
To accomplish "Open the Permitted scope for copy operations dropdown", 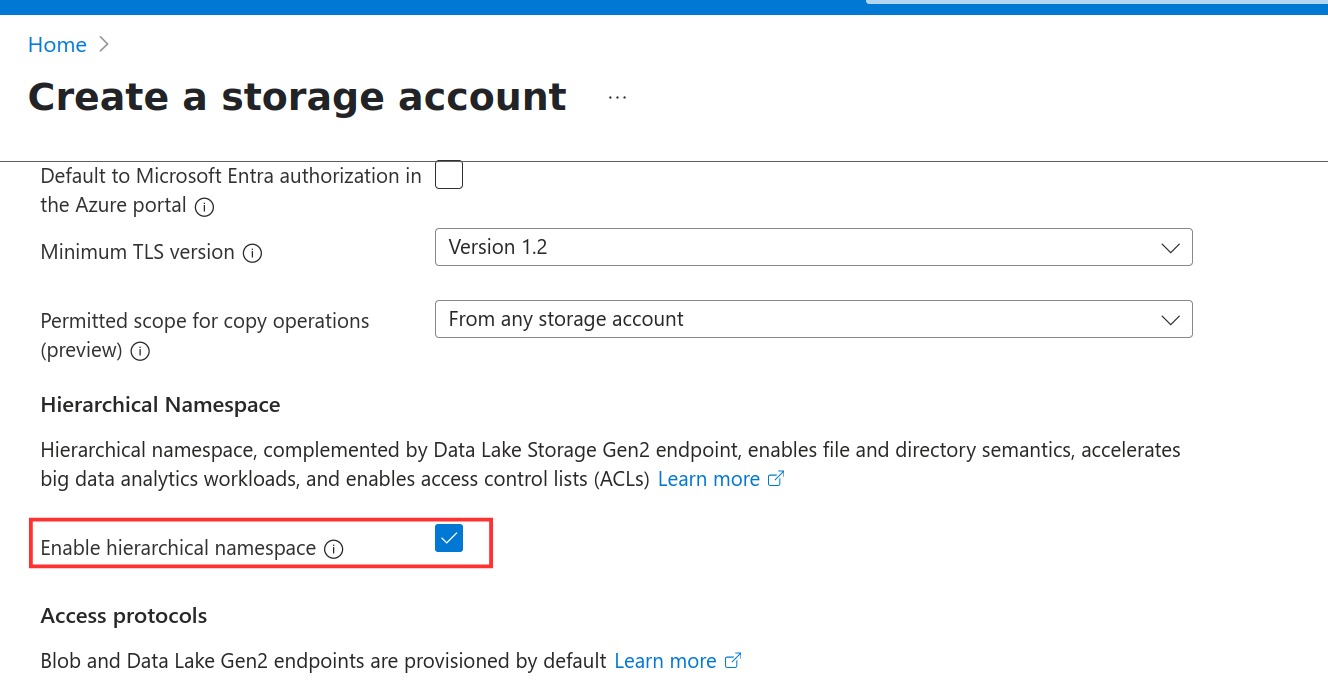I will click(x=813, y=319).
